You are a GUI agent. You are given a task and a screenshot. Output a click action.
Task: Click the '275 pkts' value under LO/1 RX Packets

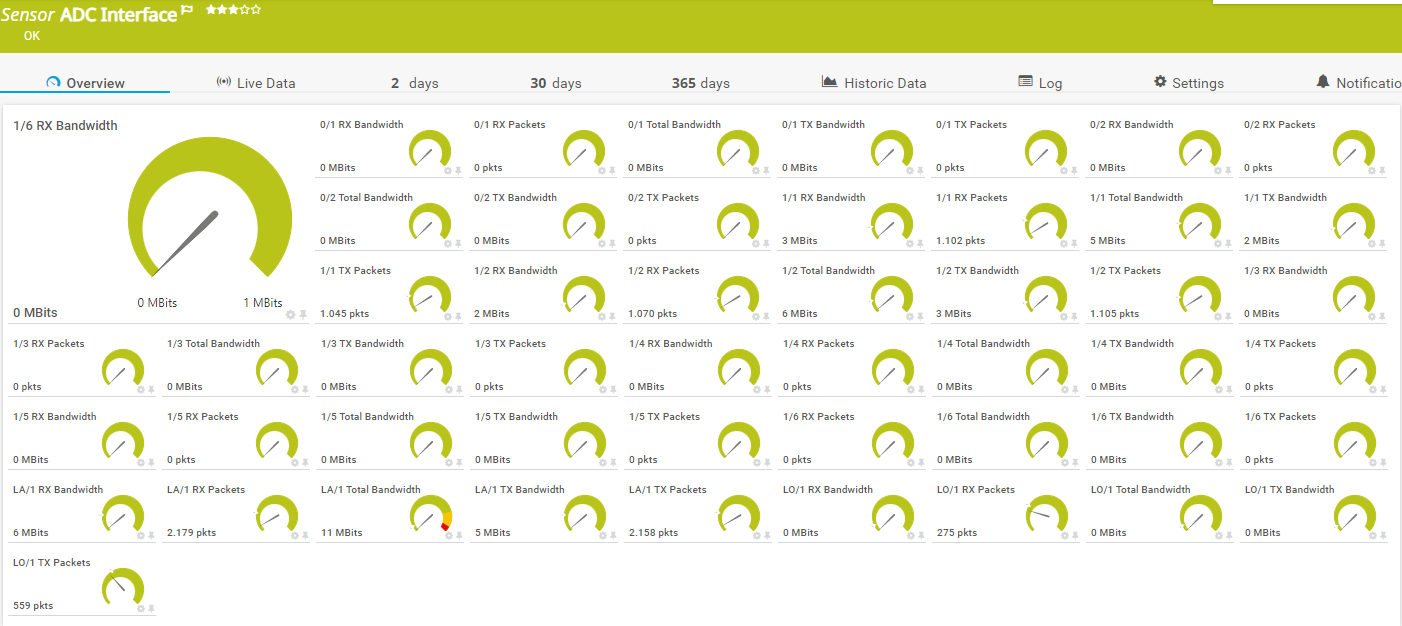[957, 533]
